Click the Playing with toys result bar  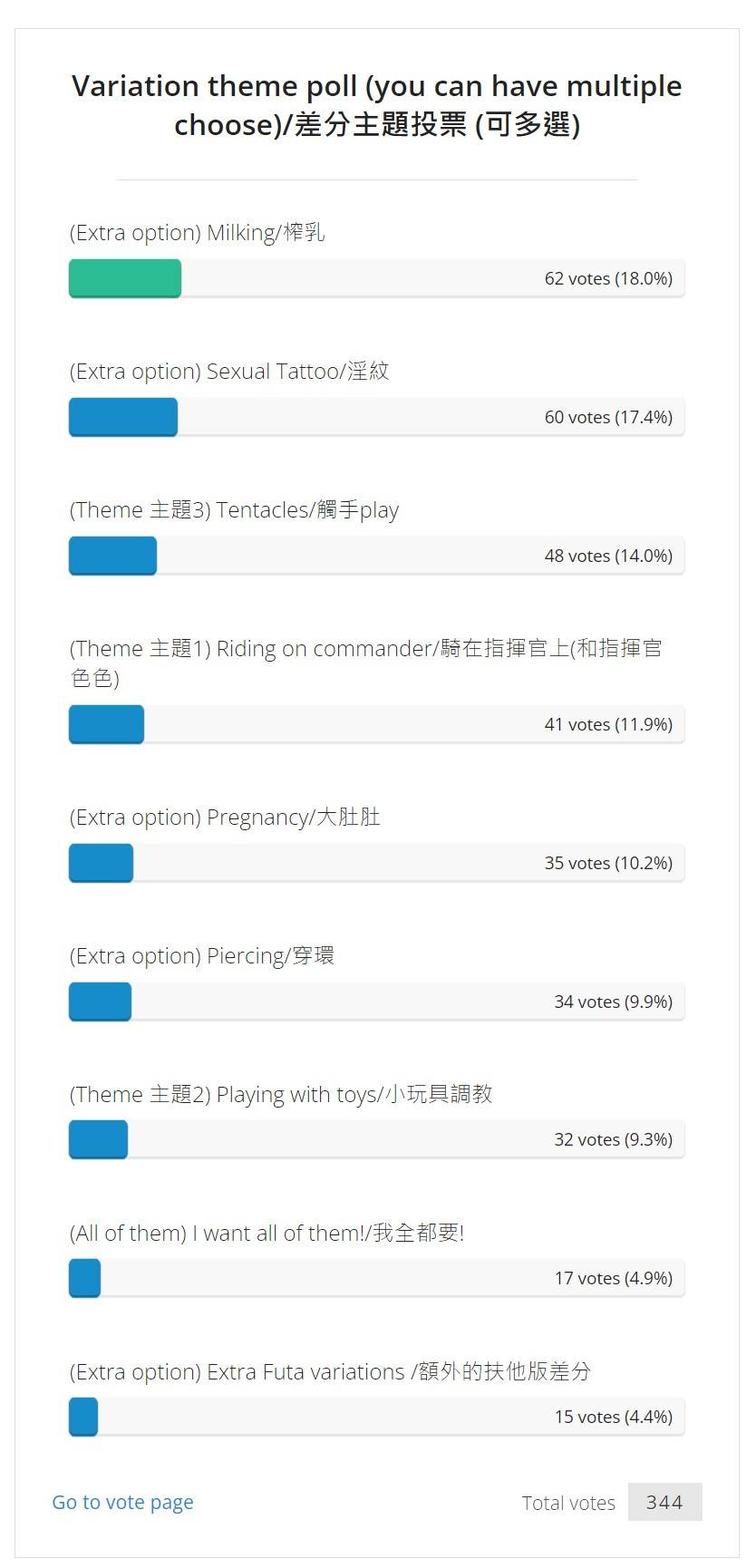pos(98,1139)
